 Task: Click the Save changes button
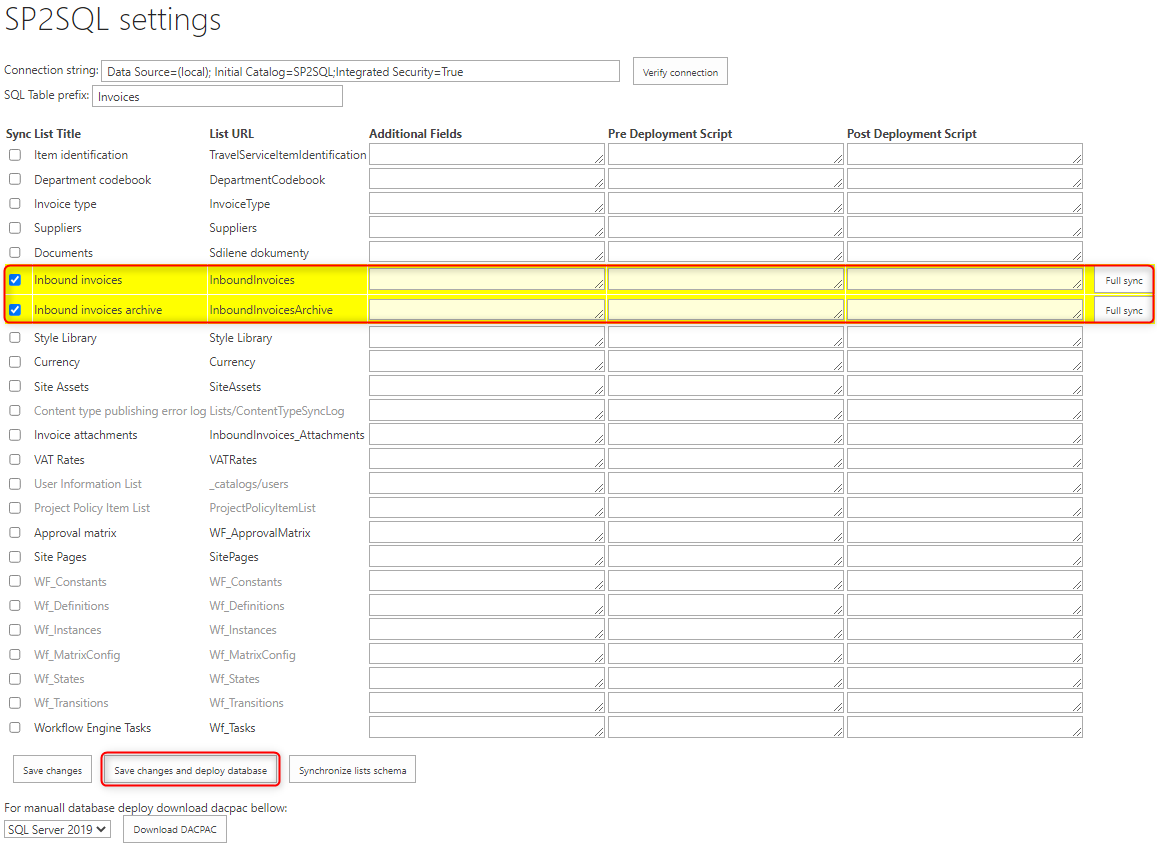point(52,770)
